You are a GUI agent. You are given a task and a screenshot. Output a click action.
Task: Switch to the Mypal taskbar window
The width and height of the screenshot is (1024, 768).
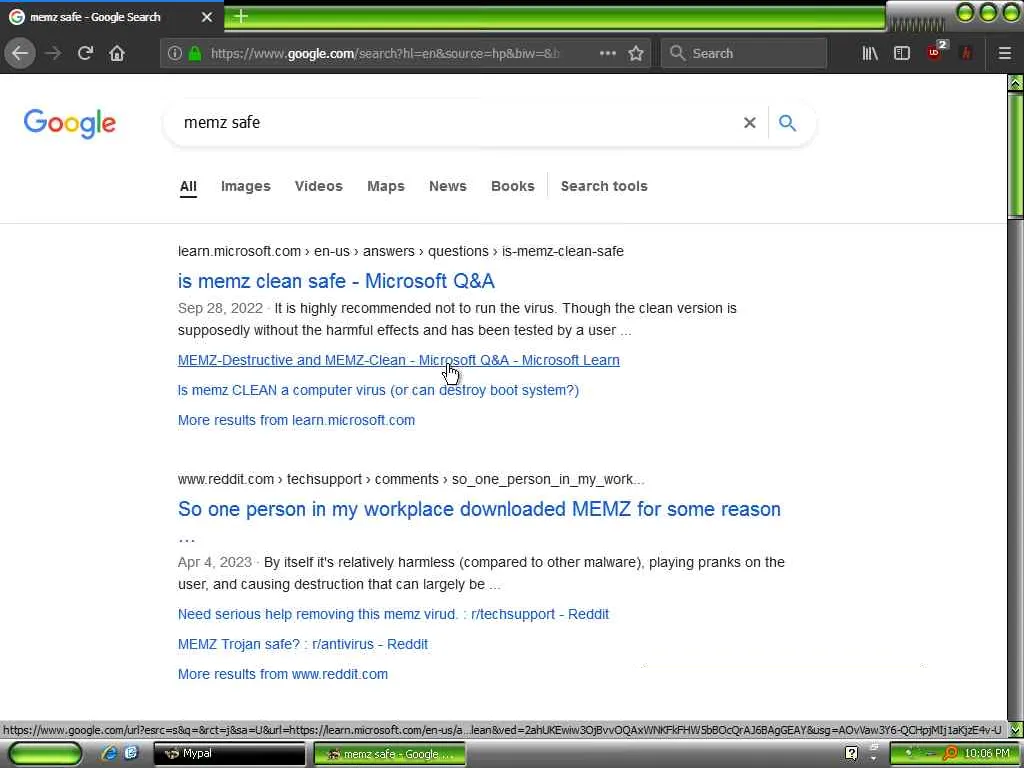(x=229, y=754)
